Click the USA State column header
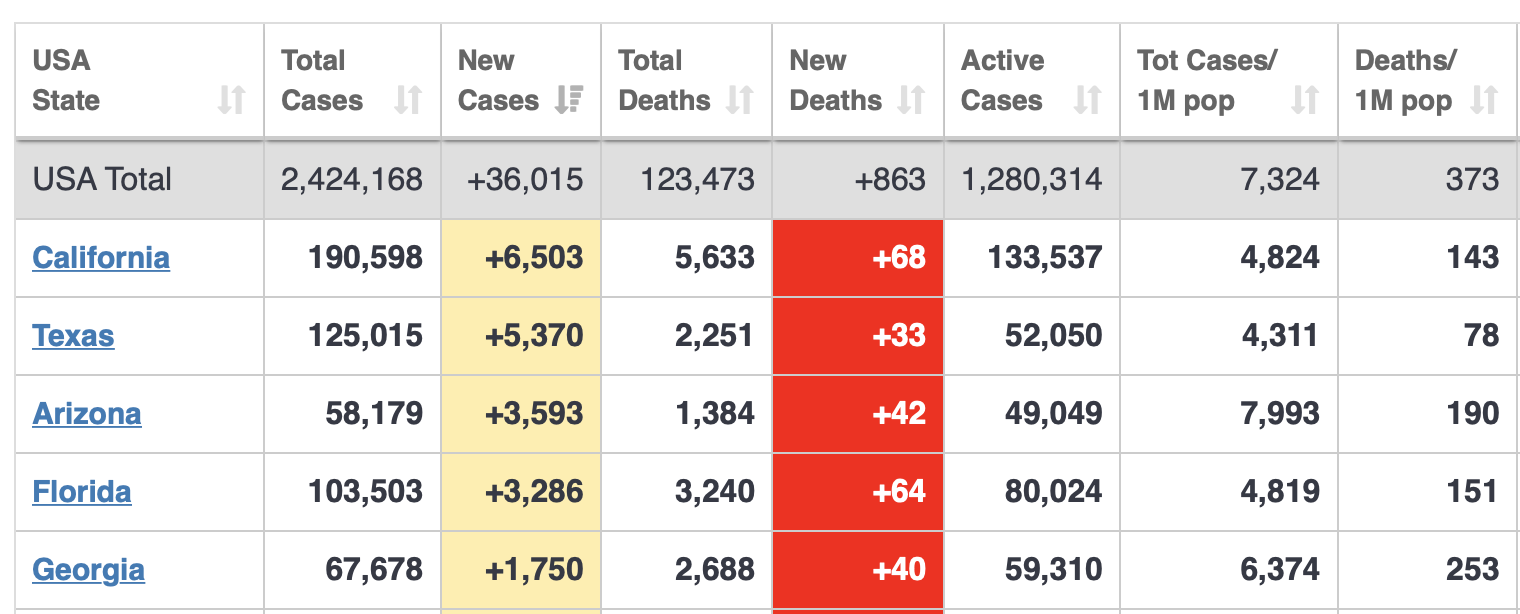 point(139,81)
